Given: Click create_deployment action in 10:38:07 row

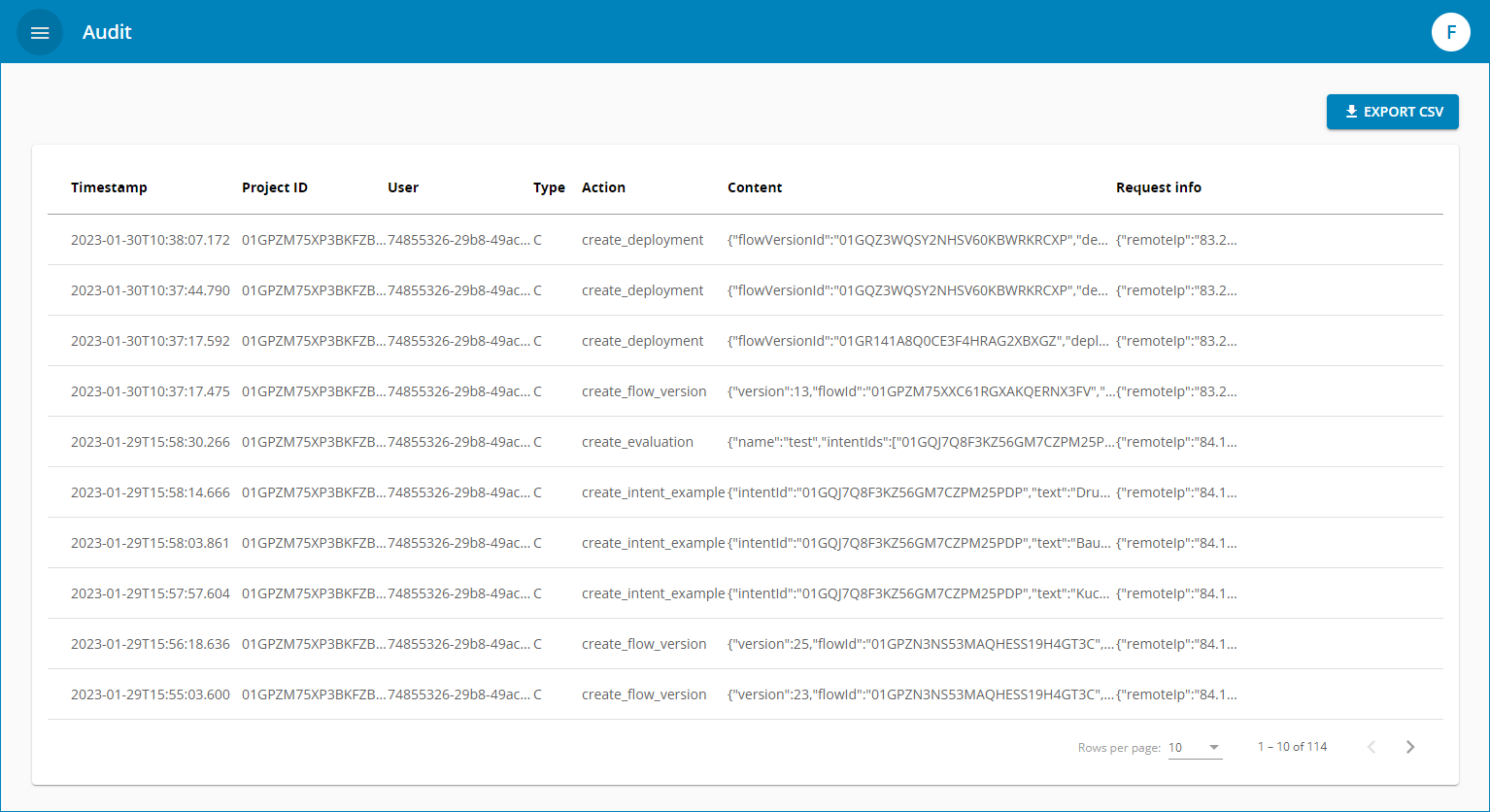Looking at the screenshot, I should tap(642, 240).
